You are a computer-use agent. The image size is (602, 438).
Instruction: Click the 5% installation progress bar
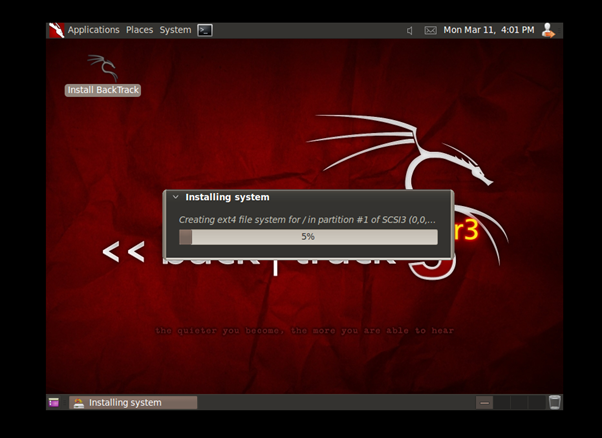click(308, 237)
